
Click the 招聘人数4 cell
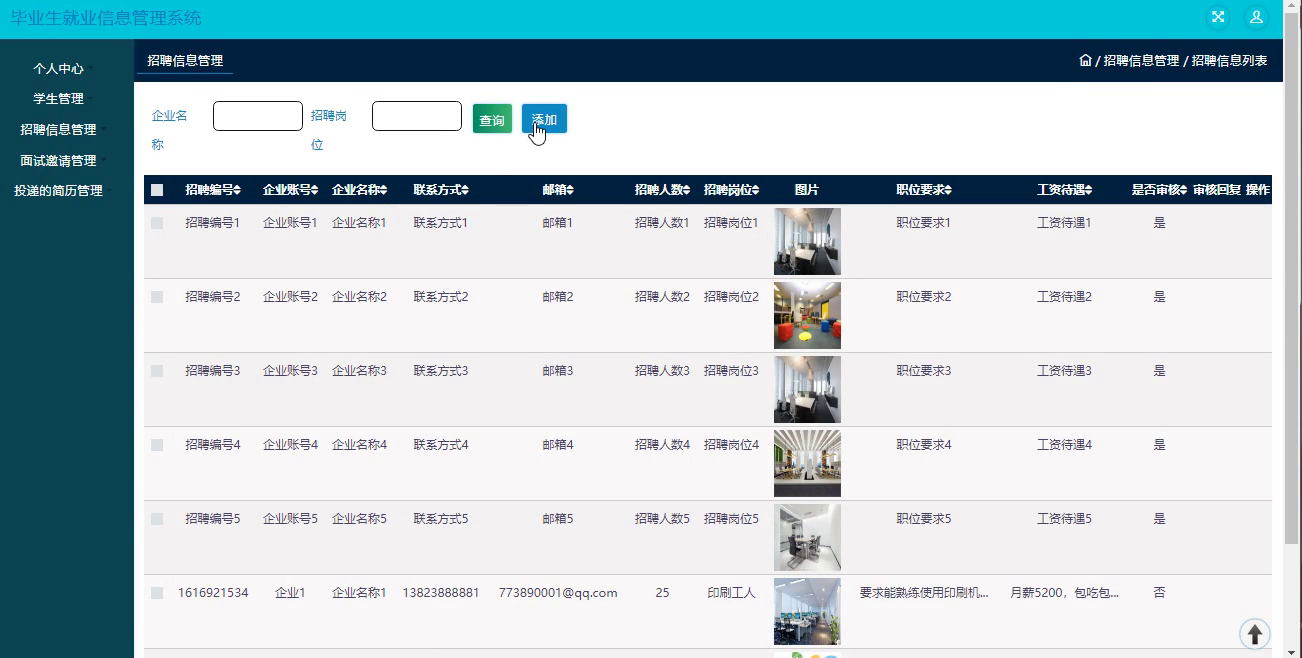pos(663,445)
